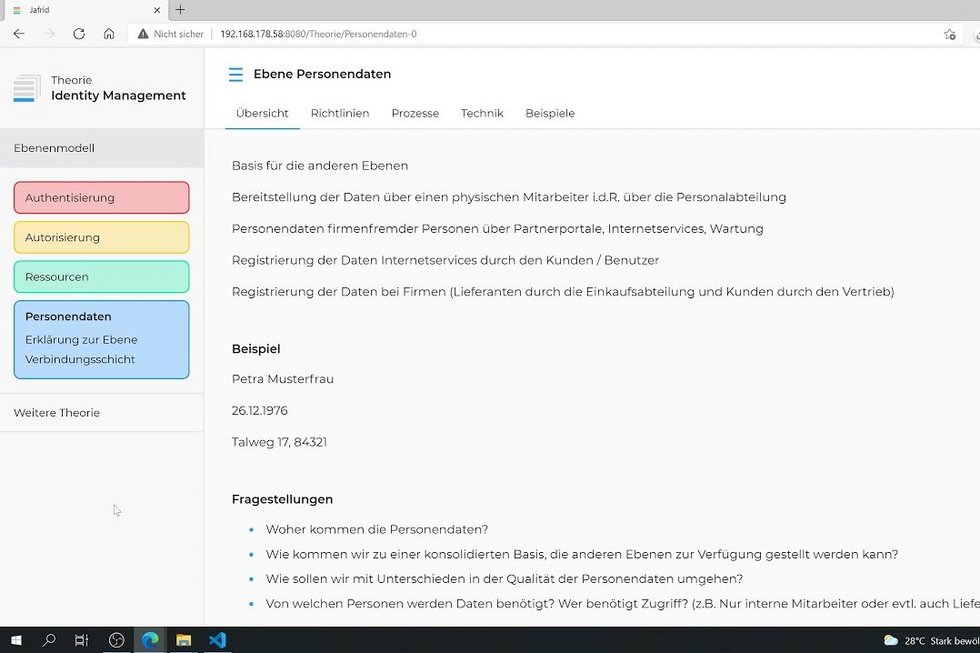The width and height of the screenshot is (980, 653).
Task: Select the red Authentisierung layer
Action: click(x=101, y=198)
